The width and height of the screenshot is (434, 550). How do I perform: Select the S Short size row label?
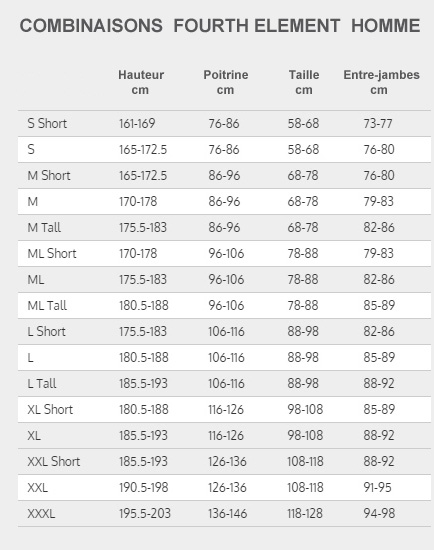pyautogui.click(x=47, y=123)
